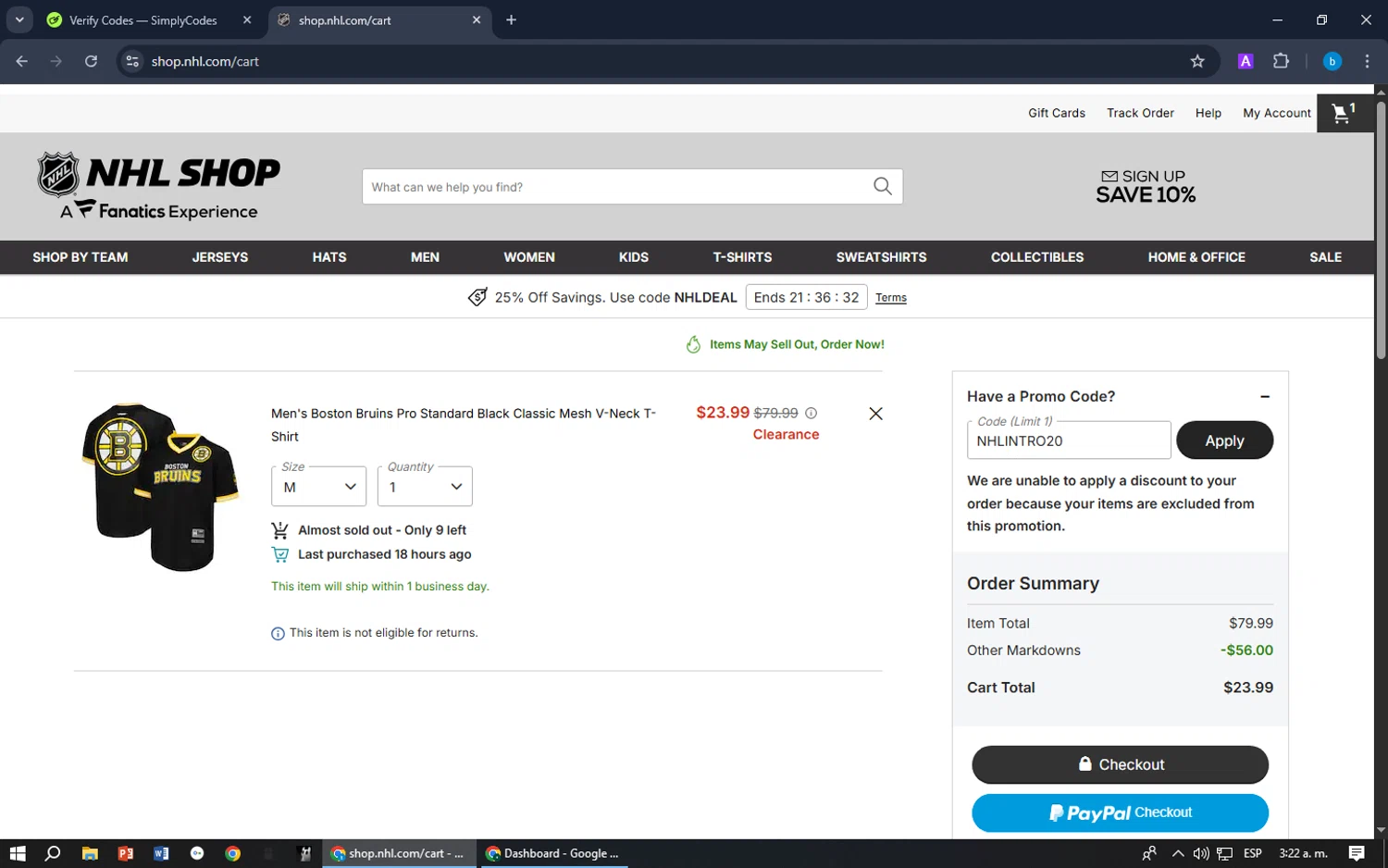Open ESP language indicator in tray
Viewport: 1388px width, 868px height.
1253,853
